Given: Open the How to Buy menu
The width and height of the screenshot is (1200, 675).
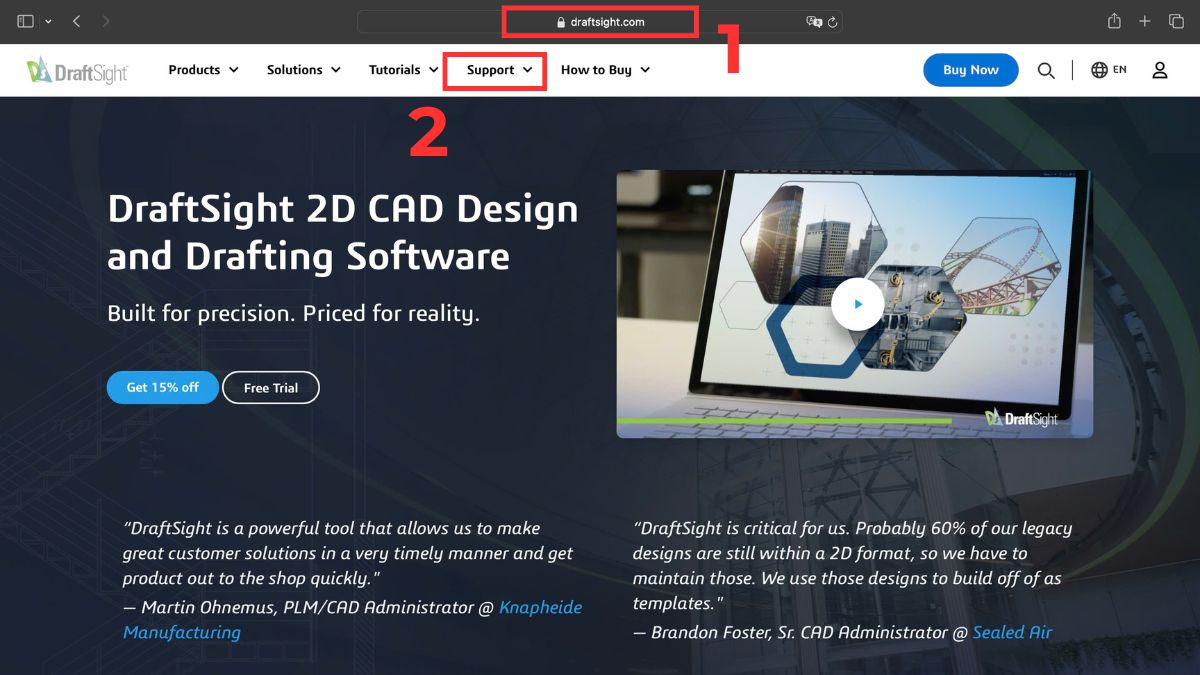Looking at the screenshot, I should (605, 70).
